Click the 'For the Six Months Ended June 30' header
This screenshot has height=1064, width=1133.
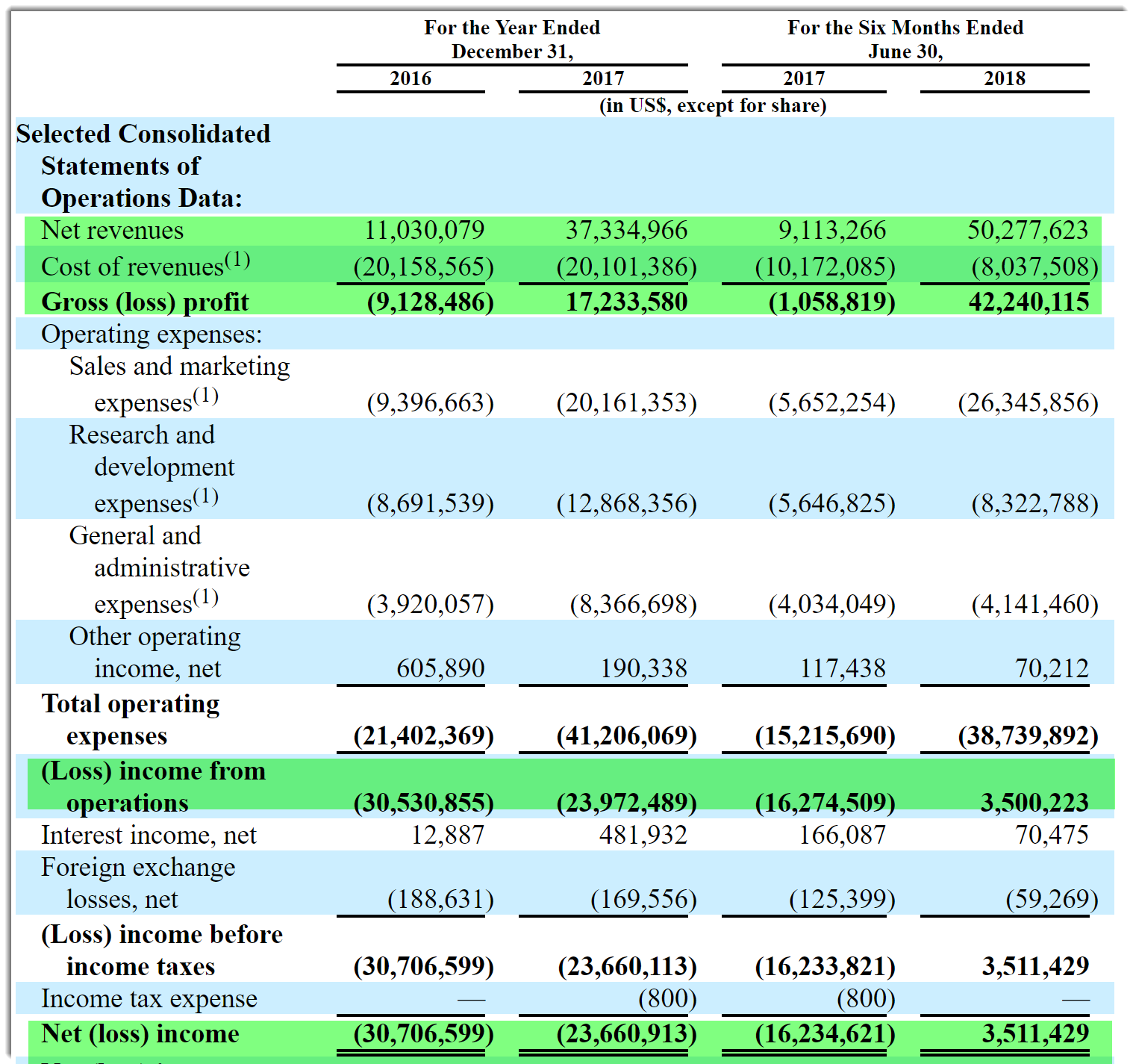pyautogui.click(x=904, y=39)
